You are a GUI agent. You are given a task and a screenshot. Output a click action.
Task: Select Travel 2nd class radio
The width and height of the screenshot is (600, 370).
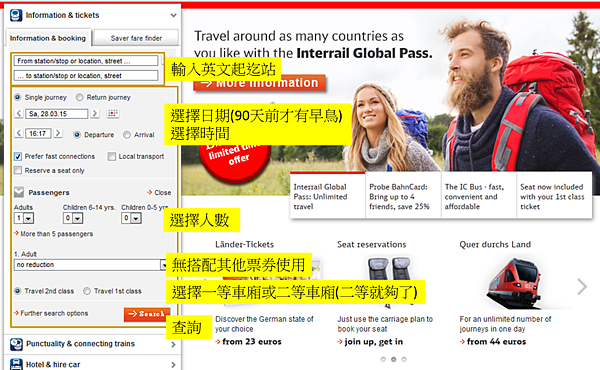click(18, 291)
